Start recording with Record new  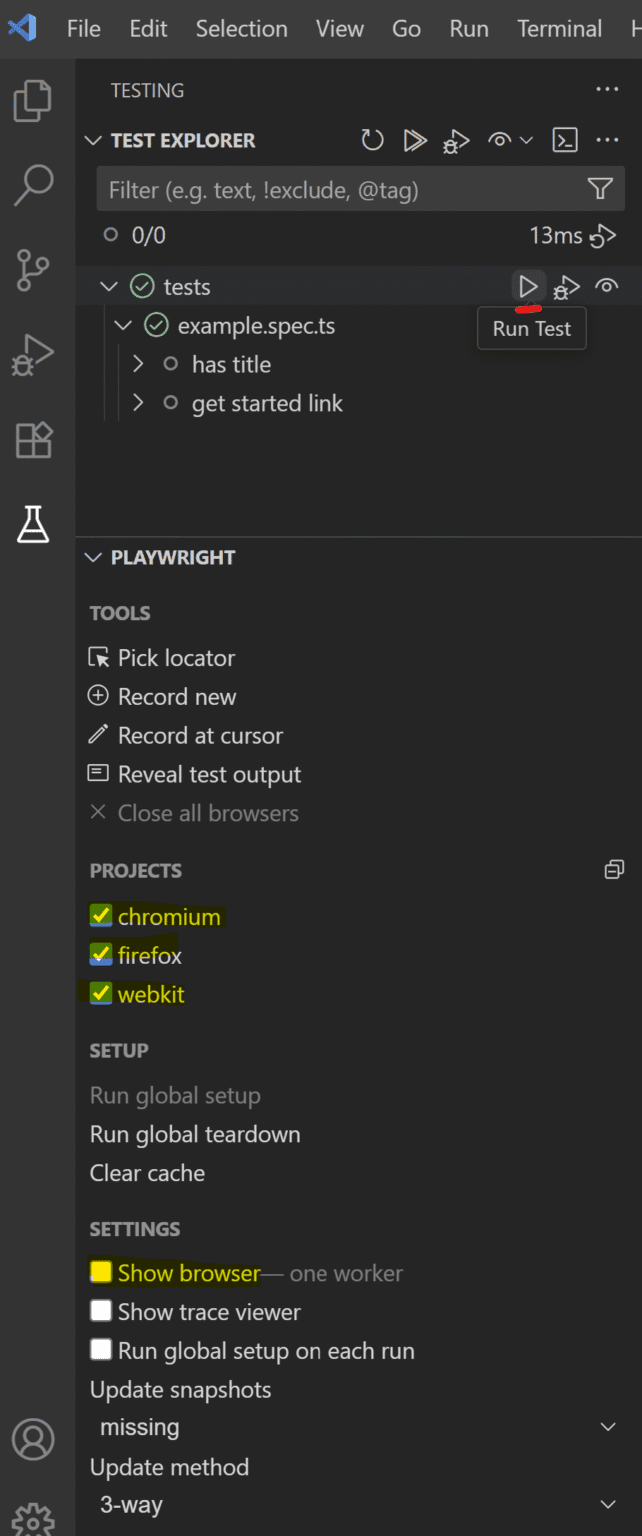coord(176,697)
